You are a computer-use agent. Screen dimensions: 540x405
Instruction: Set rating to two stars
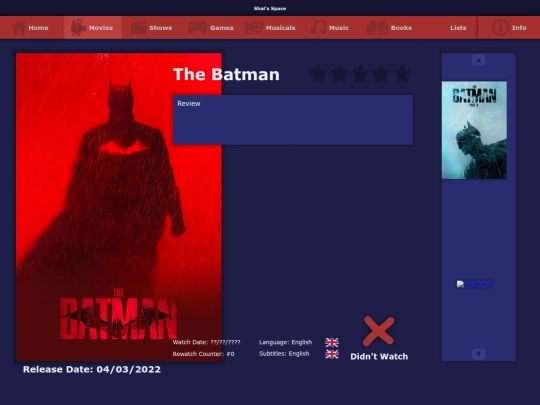pyautogui.click(x=339, y=74)
